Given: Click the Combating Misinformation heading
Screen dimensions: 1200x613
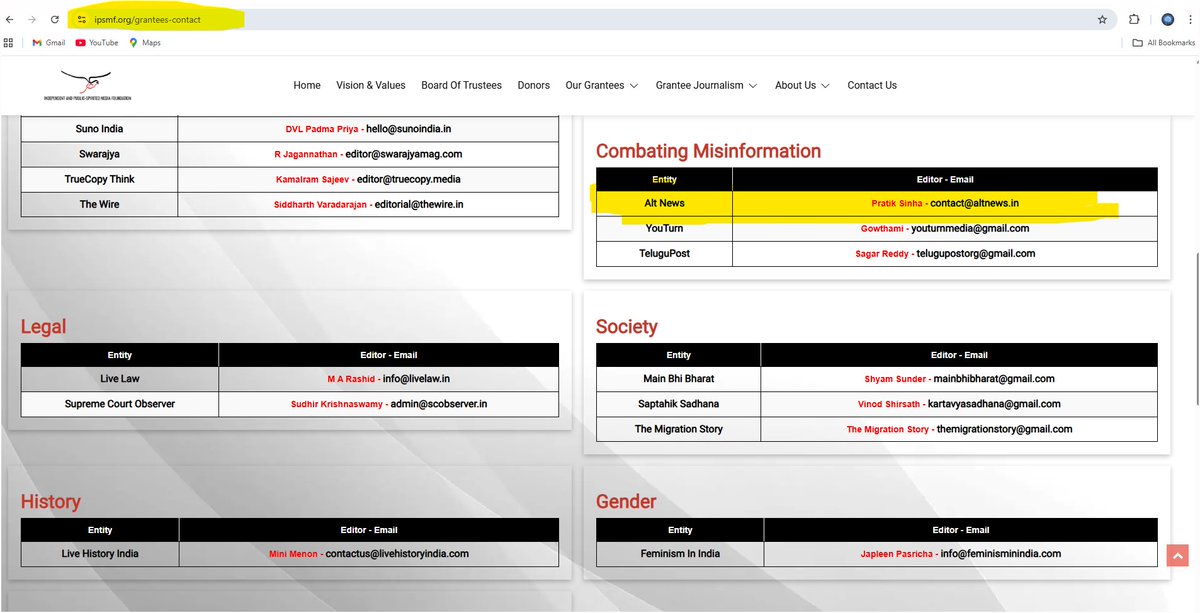Looking at the screenshot, I should tap(708, 151).
